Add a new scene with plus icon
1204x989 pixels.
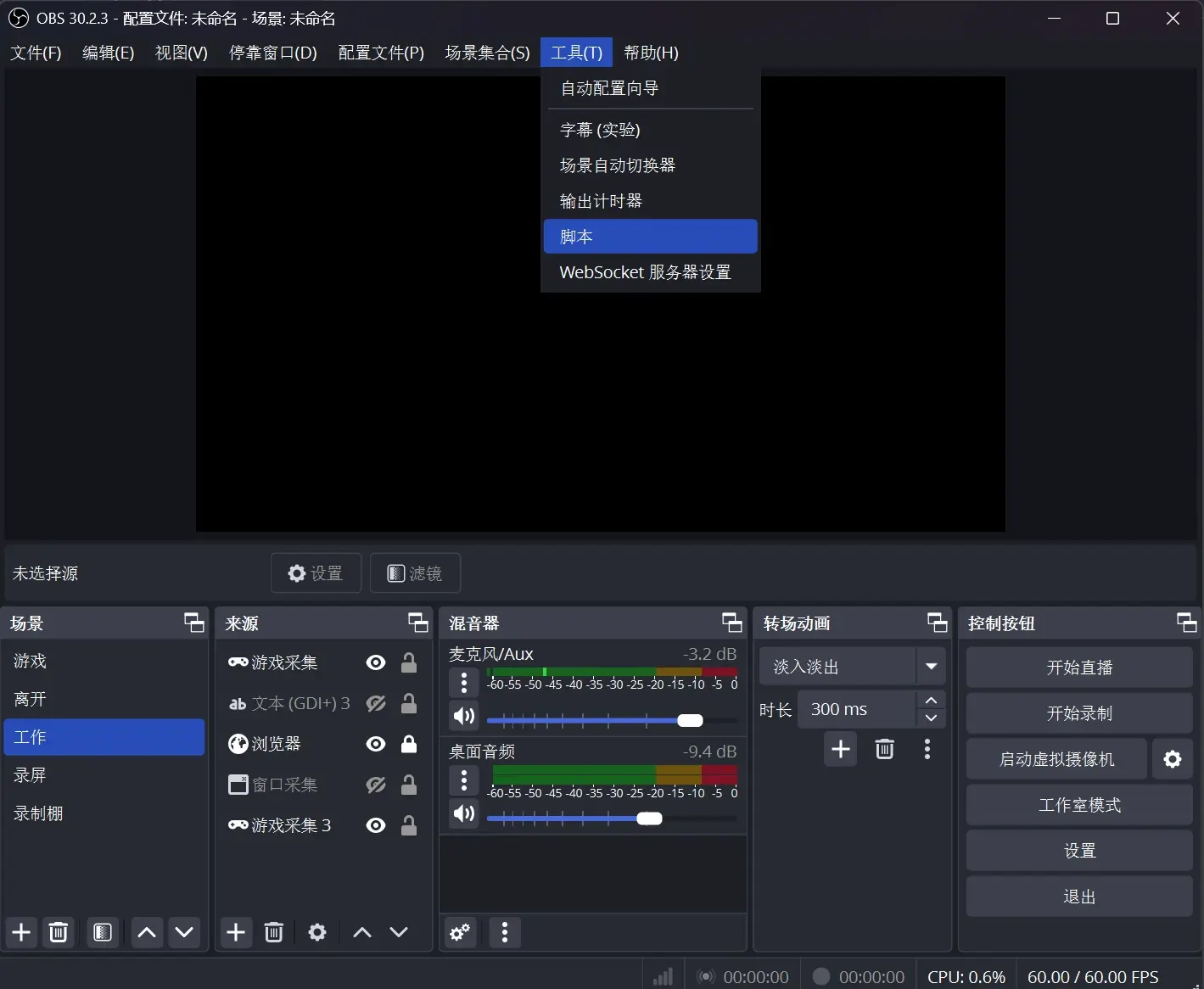[21, 933]
